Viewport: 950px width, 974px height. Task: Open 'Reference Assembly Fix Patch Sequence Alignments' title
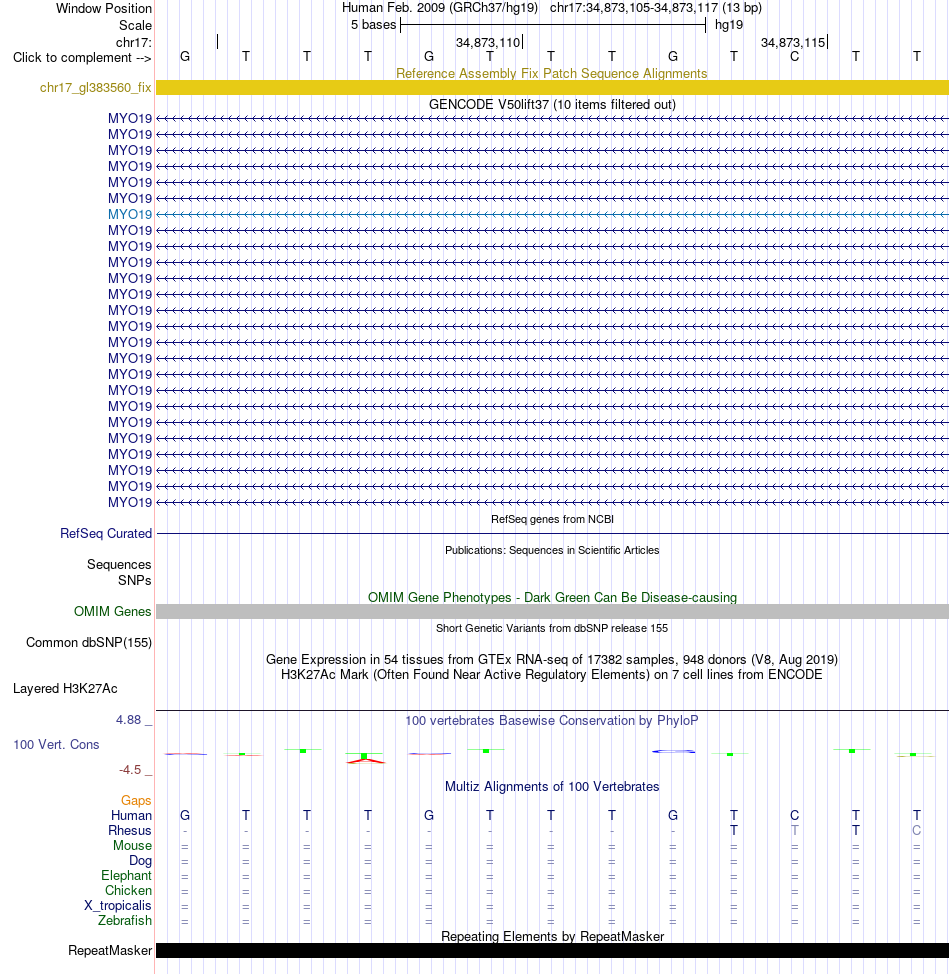[x=552, y=73]
